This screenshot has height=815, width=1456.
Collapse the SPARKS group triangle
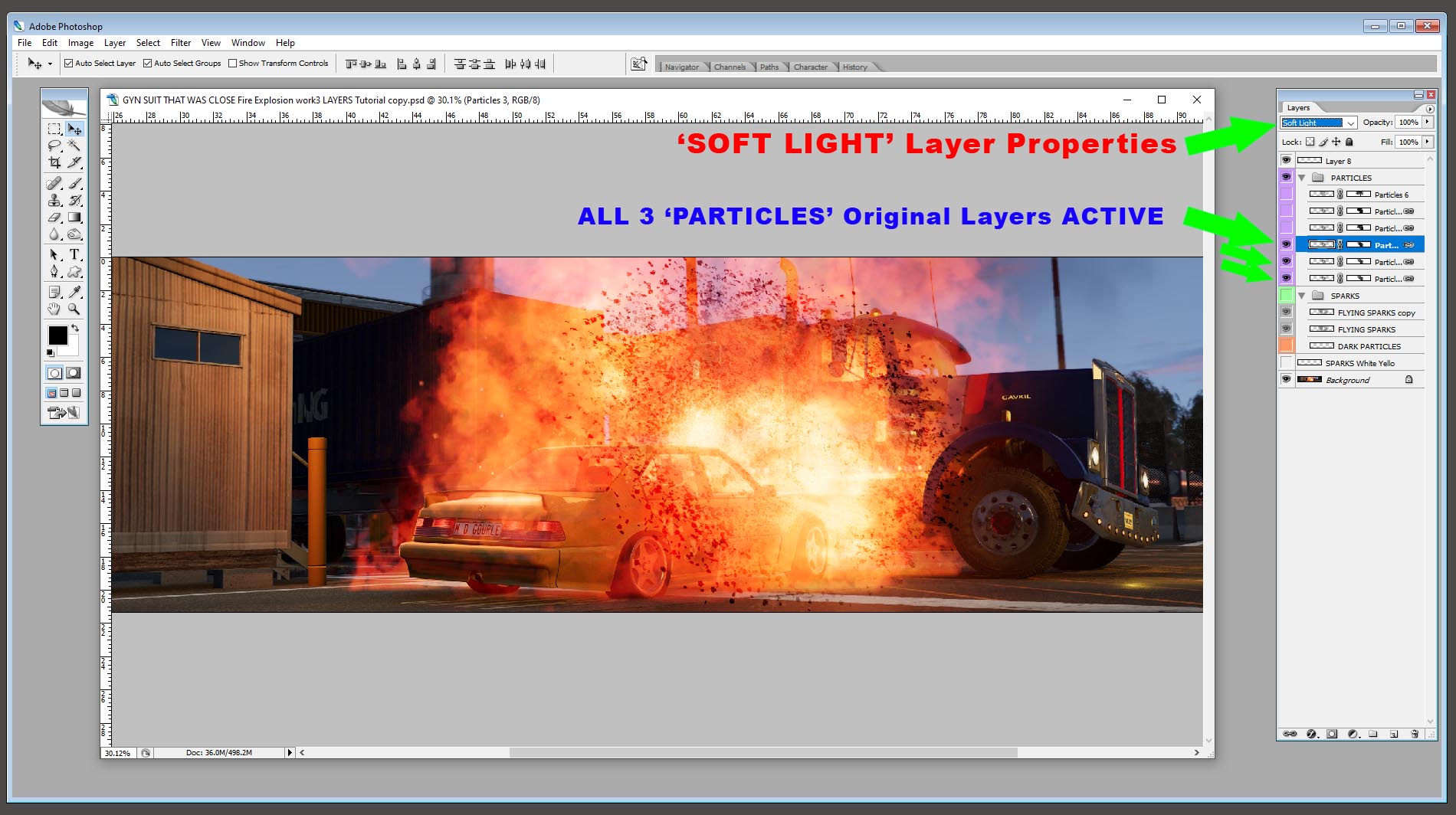1301,296
